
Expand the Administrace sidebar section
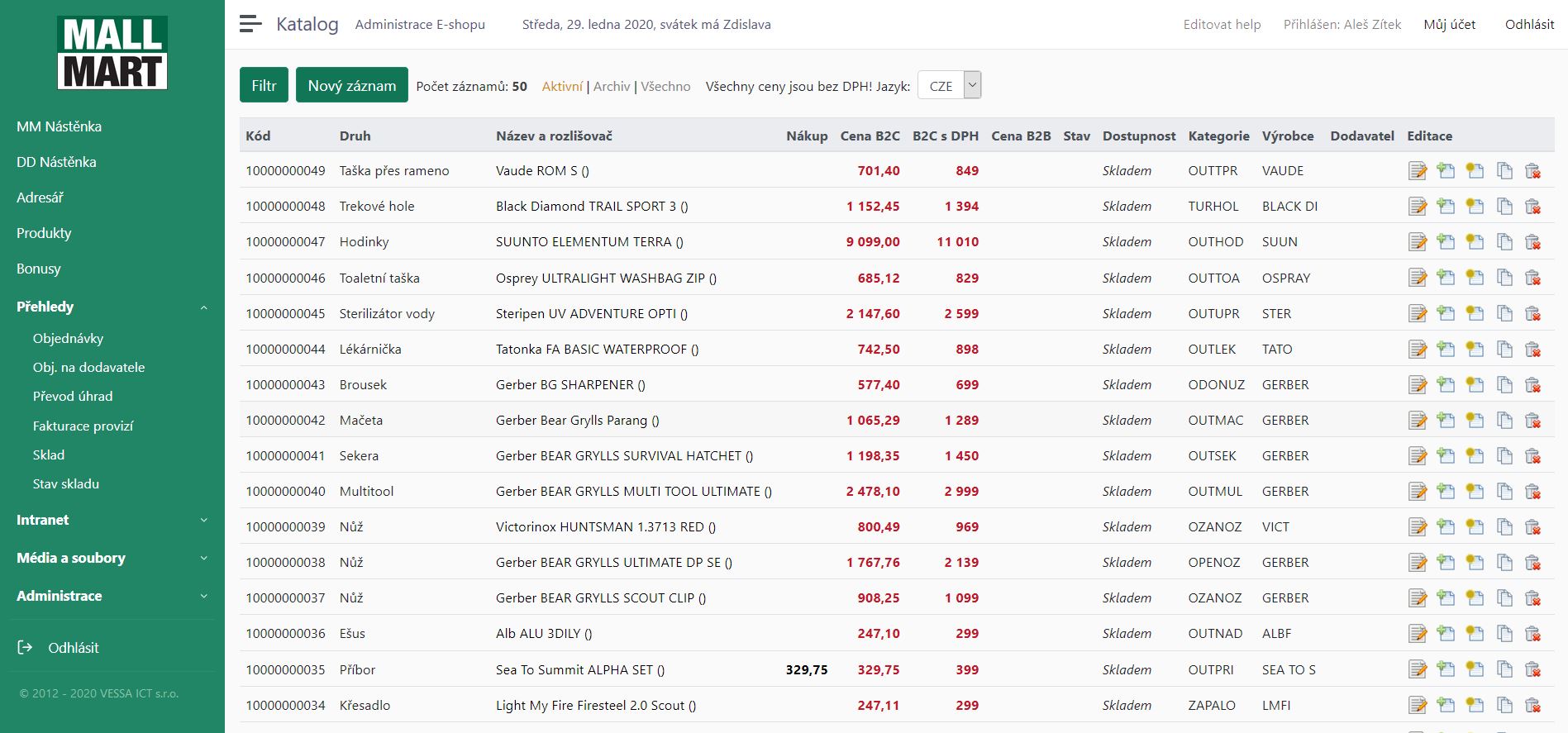[x=112, y=596]
